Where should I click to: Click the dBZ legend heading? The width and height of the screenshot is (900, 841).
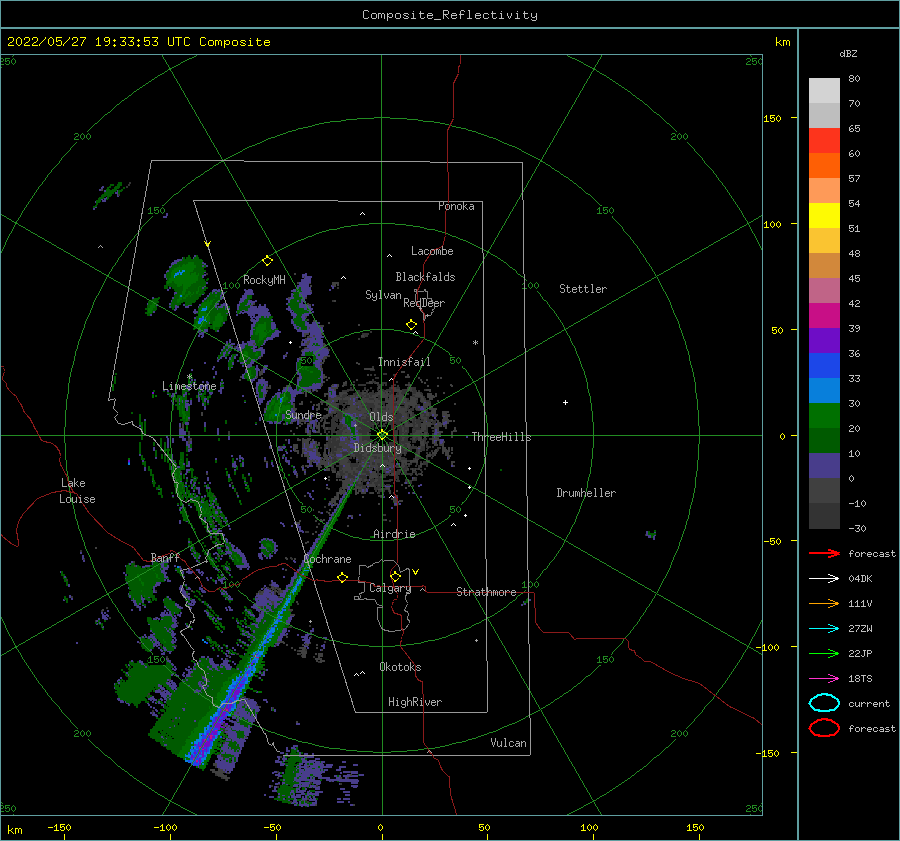pyautogui.click(x=848, y=53)
